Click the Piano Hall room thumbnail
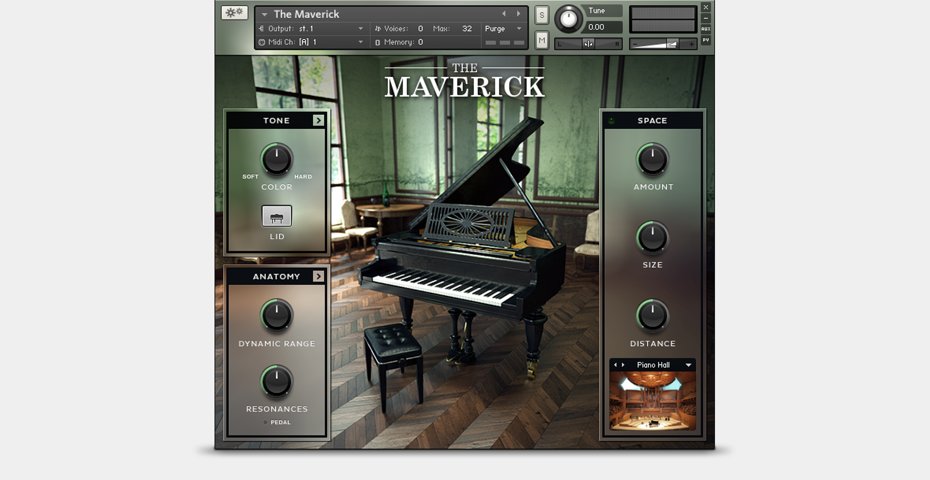Screen dimensions: 930x480 click(652, 401)
